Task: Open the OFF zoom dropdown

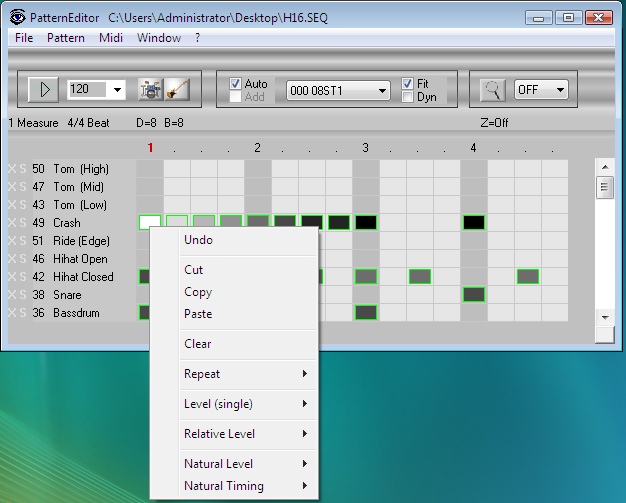Action: tap(560, 90)
